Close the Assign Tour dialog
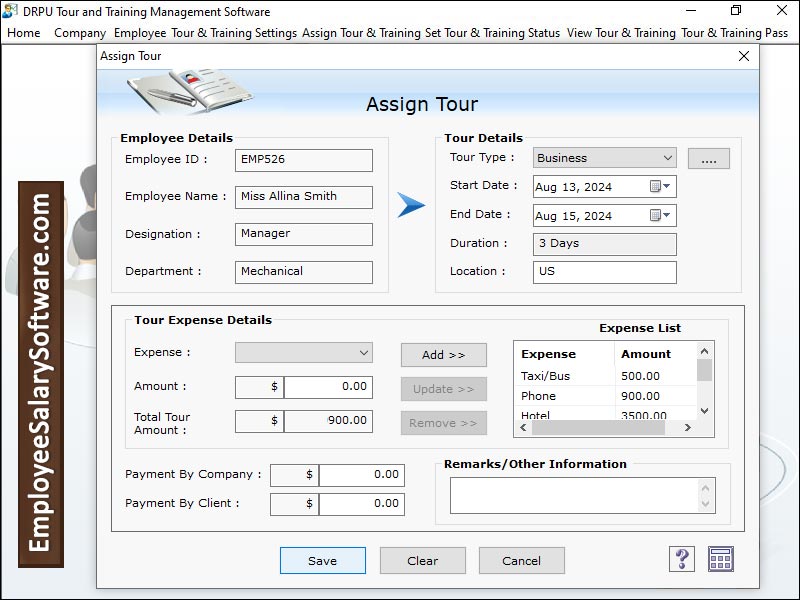Image resolution: width=800 pixels, height=600 pixels. click(x=743, y=57)
